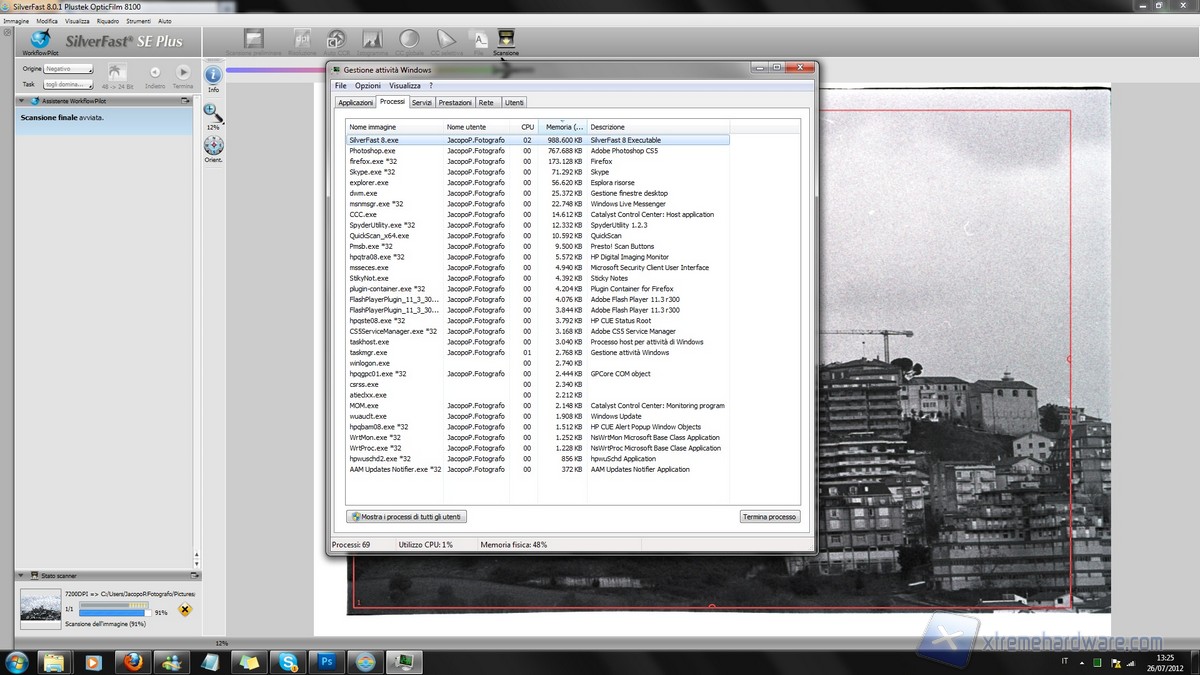Select the magnifier zoom tool at 12%
This screenshot has width=1200, height=675.
click(x=213, y=113)
